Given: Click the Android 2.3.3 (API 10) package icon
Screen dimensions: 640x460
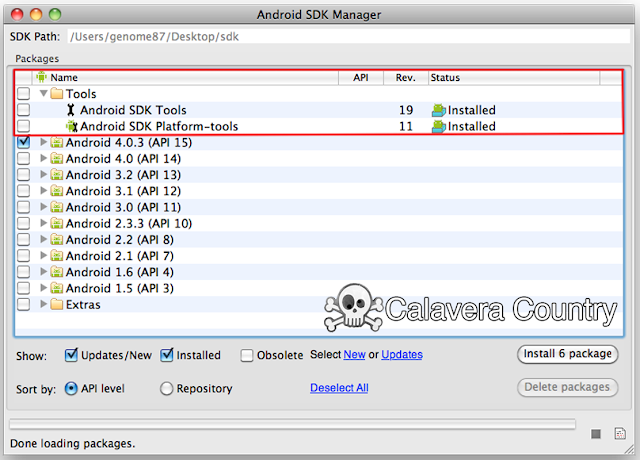Looking at the screenshot, I should [x=57, y=223].
